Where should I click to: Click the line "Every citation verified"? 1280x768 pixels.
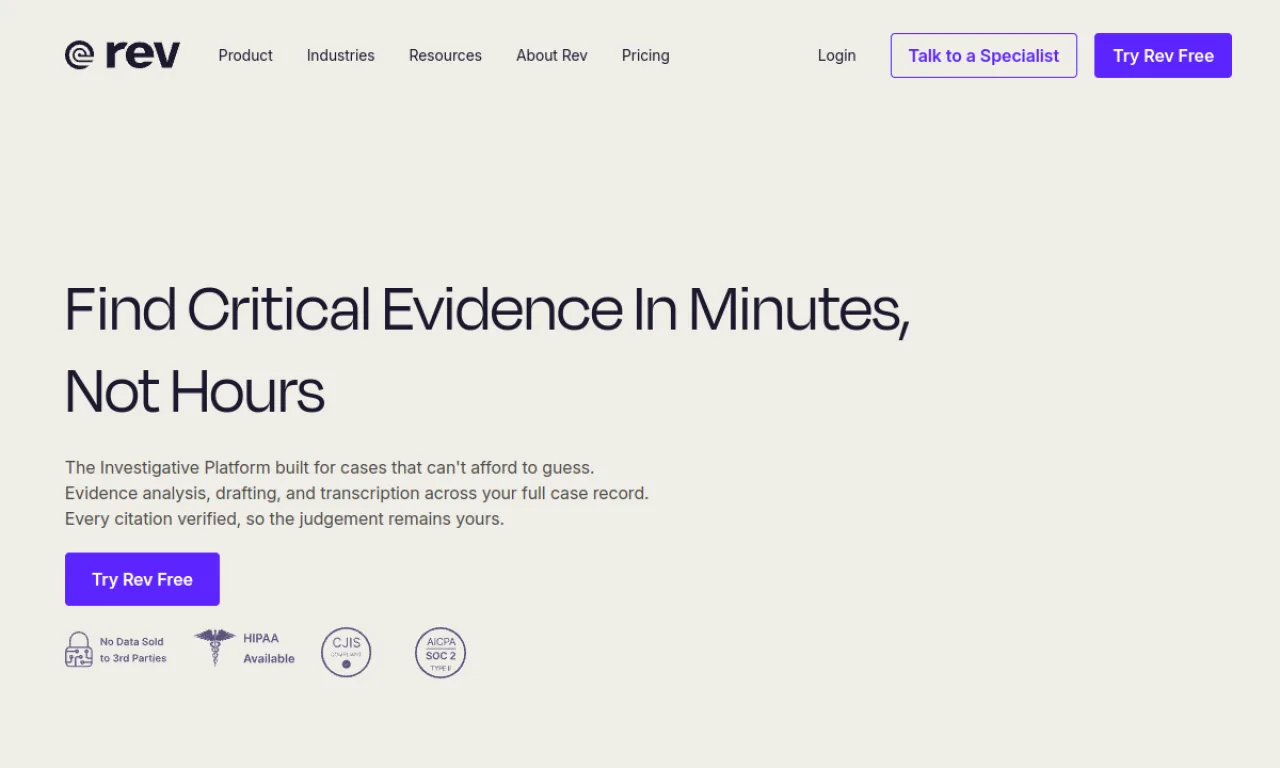click(285, 519)
